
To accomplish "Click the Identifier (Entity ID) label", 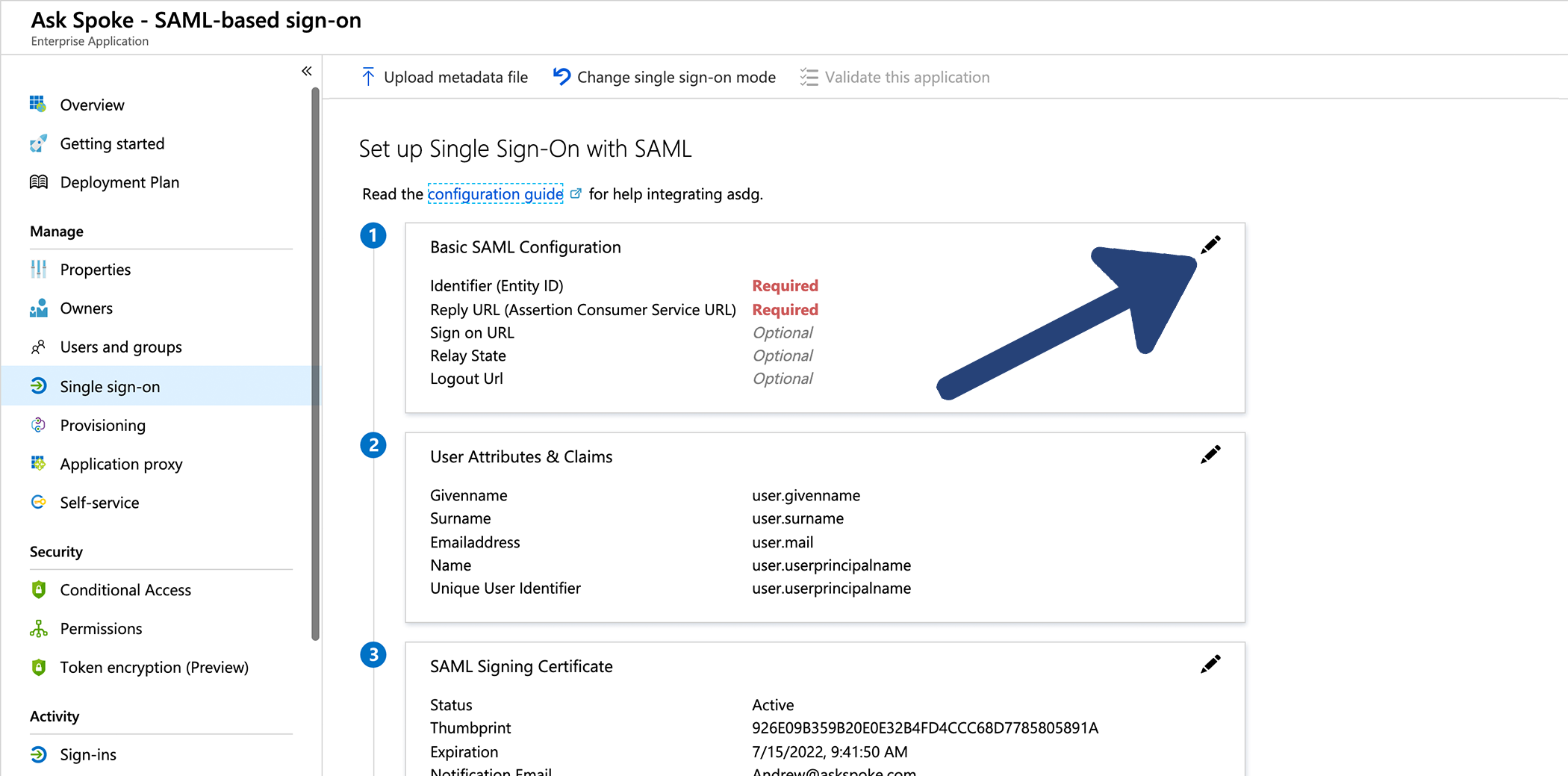I will [x=497, y=286].
